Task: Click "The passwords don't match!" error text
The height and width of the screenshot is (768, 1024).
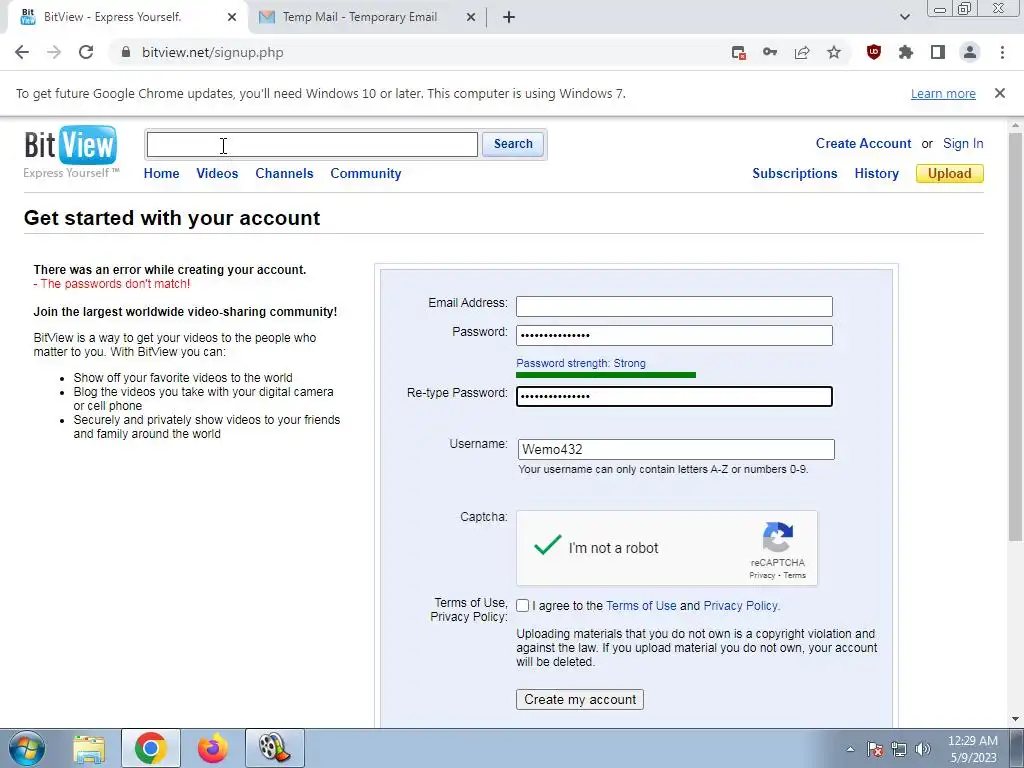Action: point(116,283)
